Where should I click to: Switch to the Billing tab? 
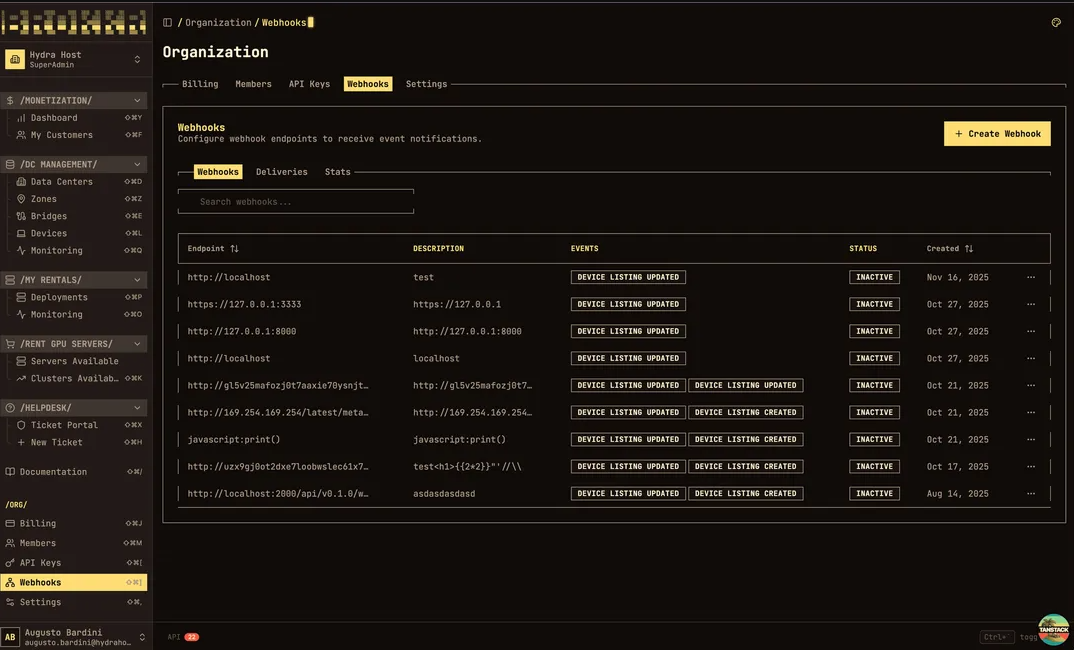200,84
